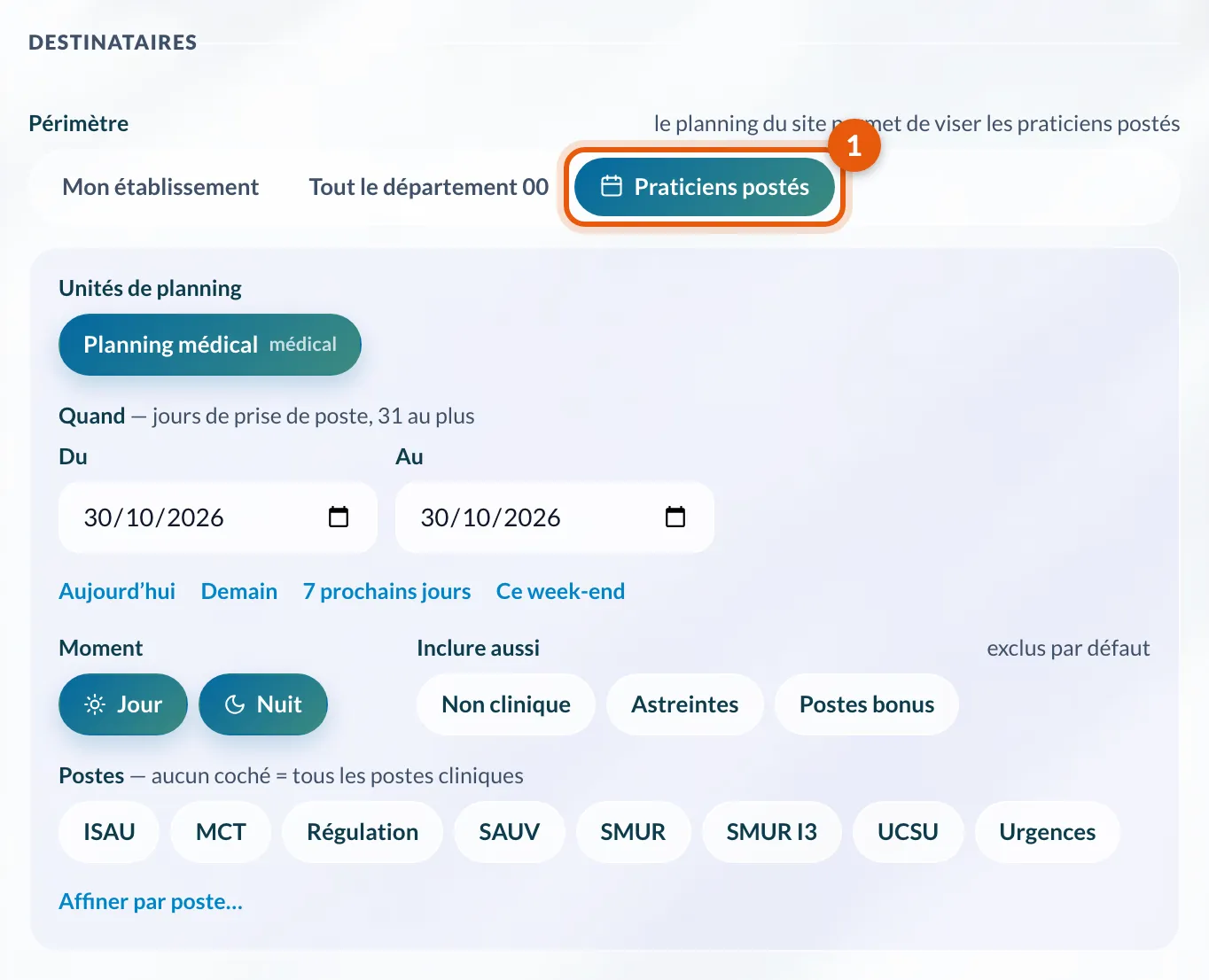Toggle the Jour moment chip
The height and width of the screenshot is (980, 1209).
(123, 704)
